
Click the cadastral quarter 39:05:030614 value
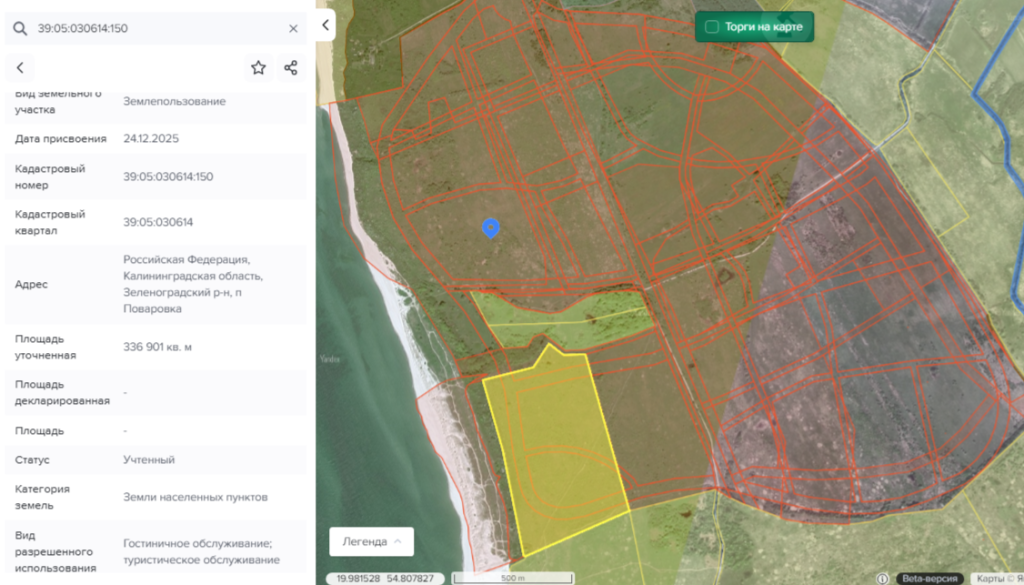(158, 222)
